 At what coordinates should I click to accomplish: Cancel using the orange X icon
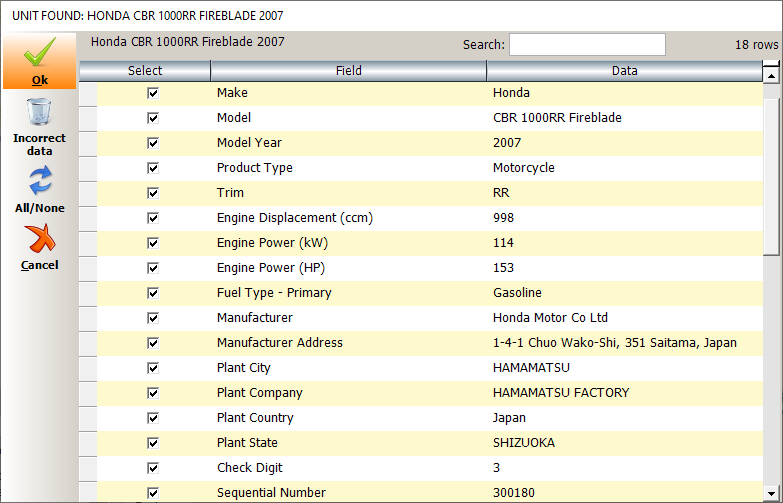point(40,238)
